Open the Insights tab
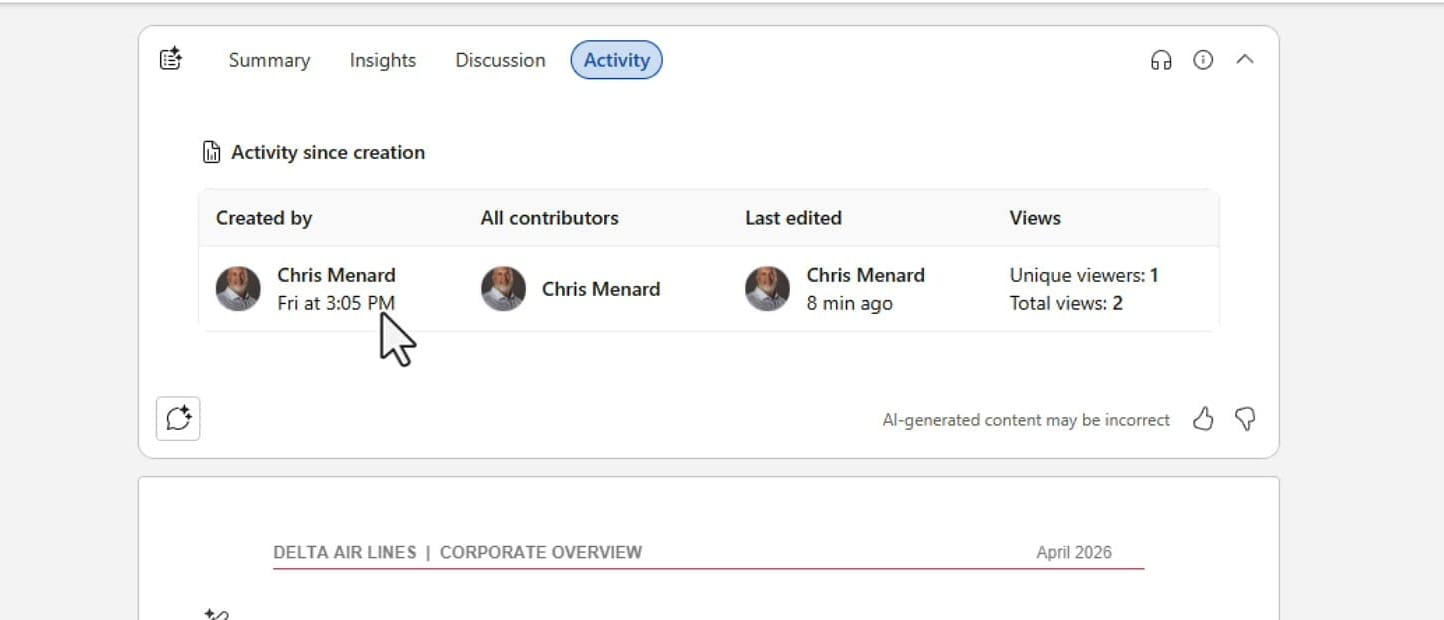 pyautogui.click(x=383, y=60)
